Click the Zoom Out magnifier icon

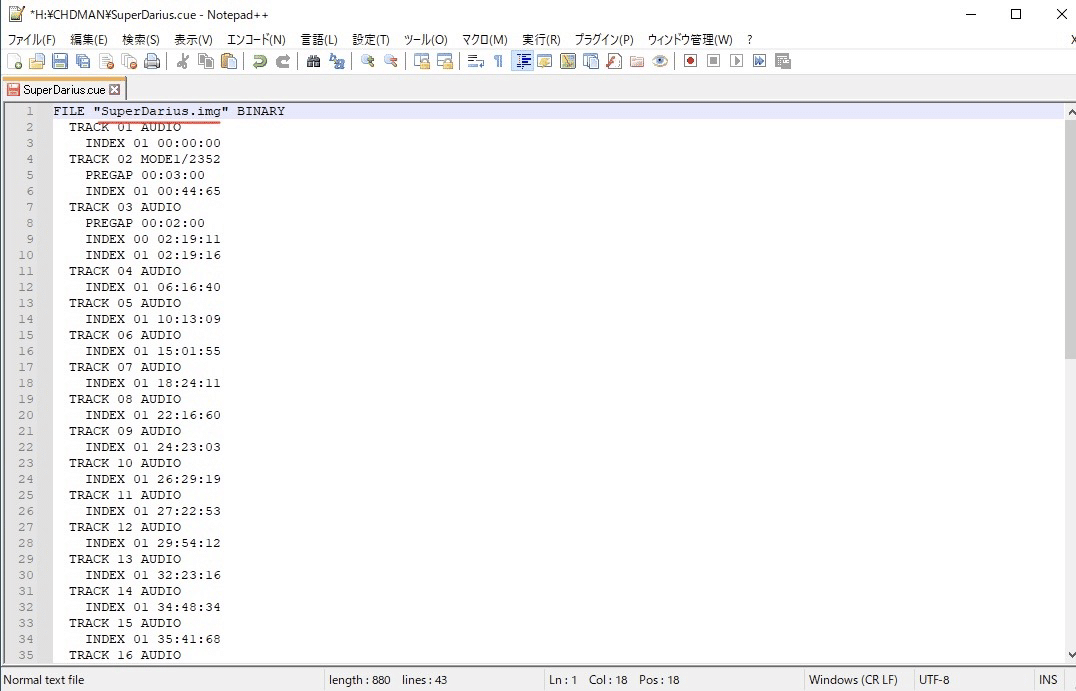tap(391, 62)
